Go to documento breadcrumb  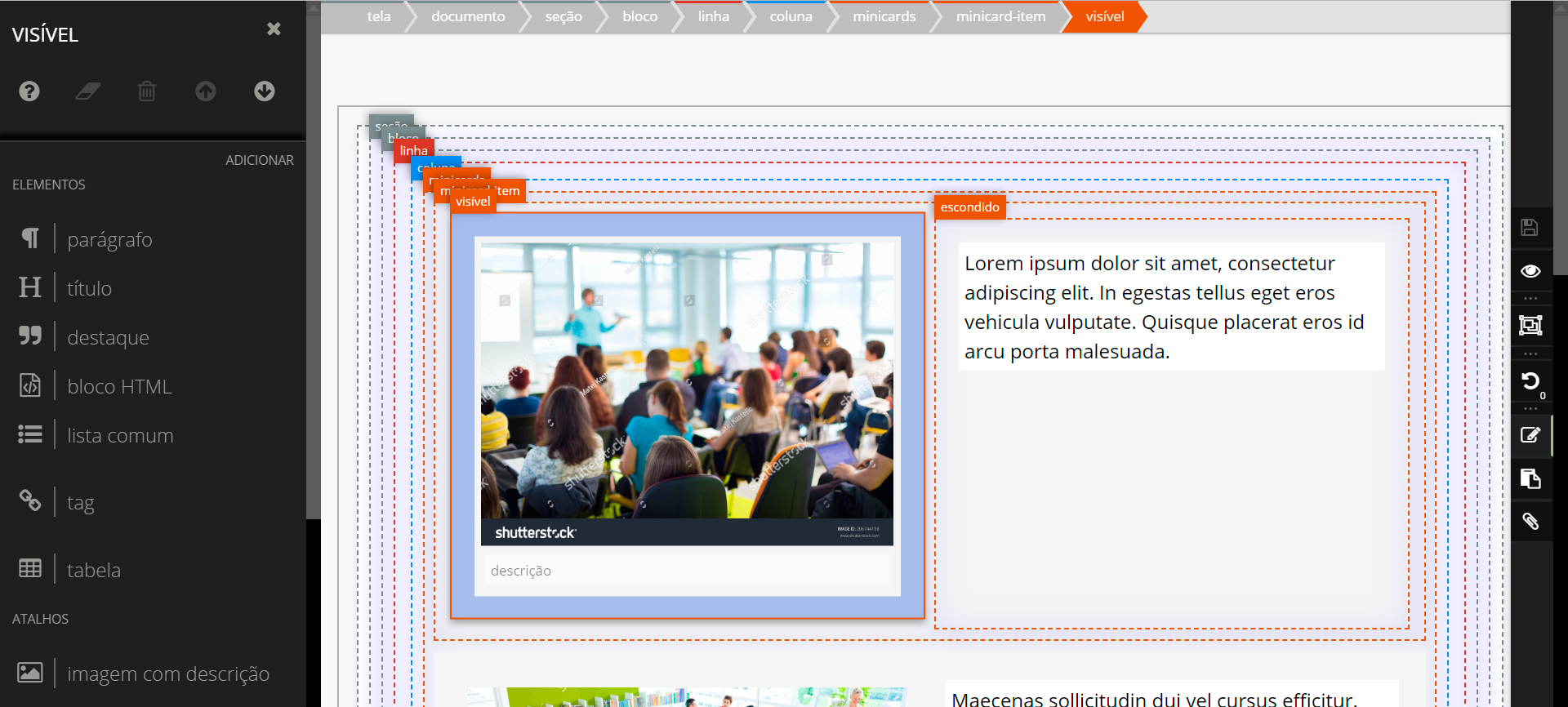click(x=468, y=16)
